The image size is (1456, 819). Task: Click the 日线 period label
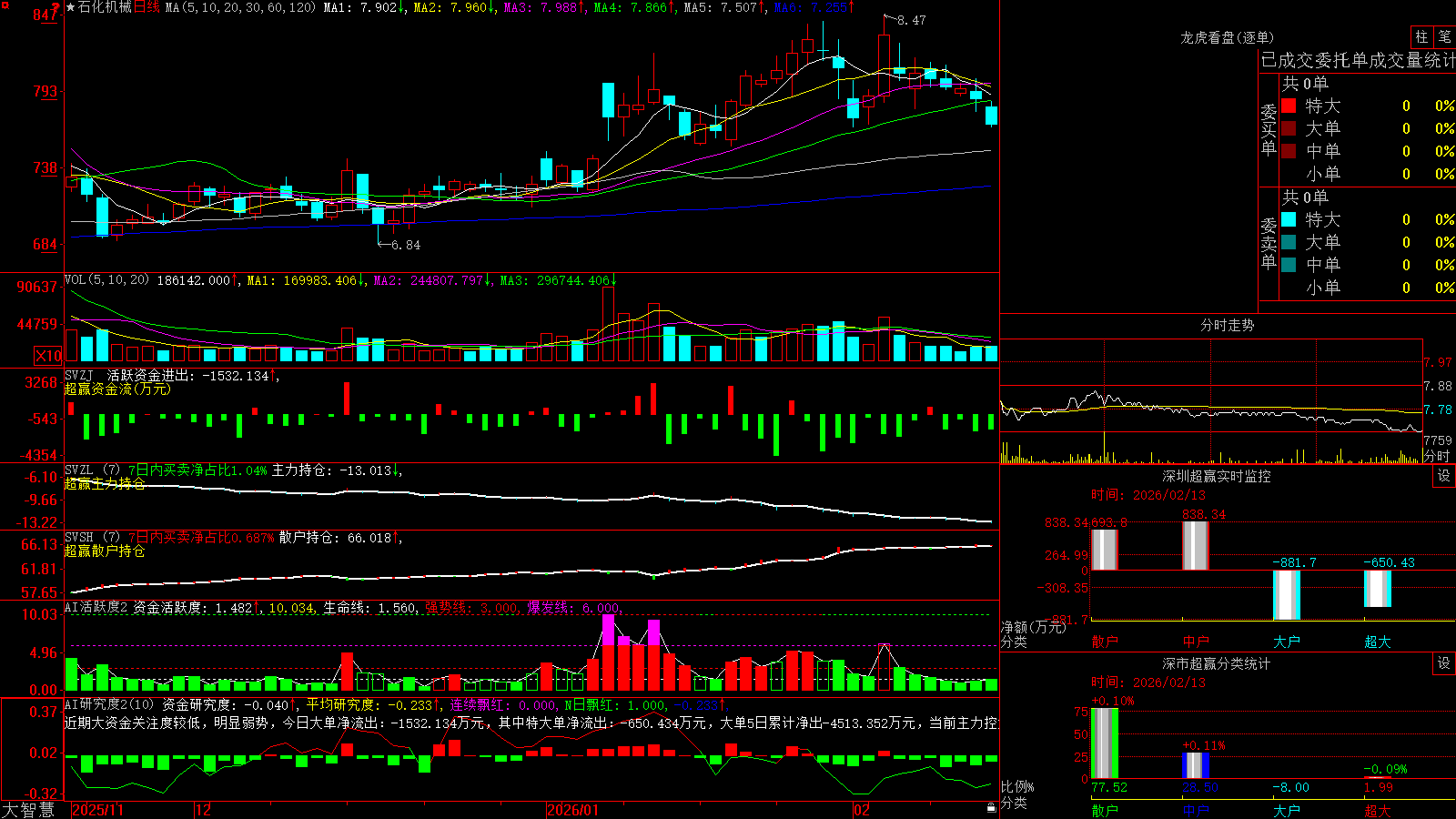tap(147, 7)
